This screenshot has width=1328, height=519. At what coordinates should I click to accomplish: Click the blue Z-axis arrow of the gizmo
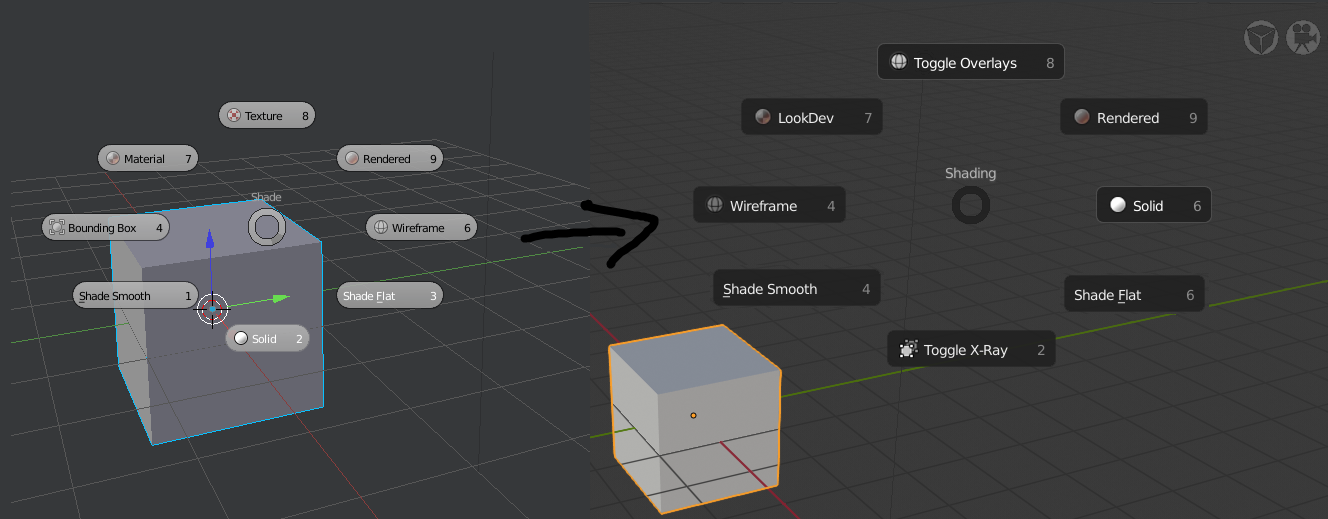pyautogui.click(x=209, y=240)
